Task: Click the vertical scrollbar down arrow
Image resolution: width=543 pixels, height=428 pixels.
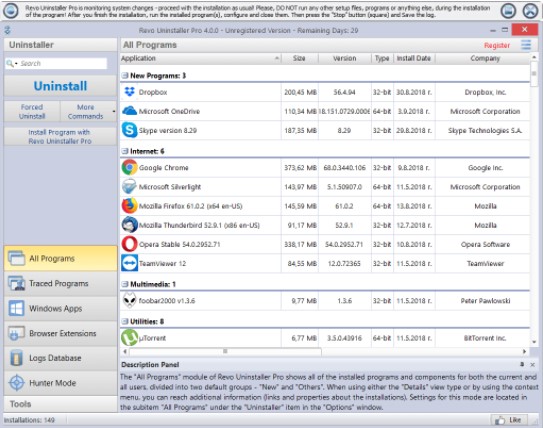Action: tap(534, 342)
